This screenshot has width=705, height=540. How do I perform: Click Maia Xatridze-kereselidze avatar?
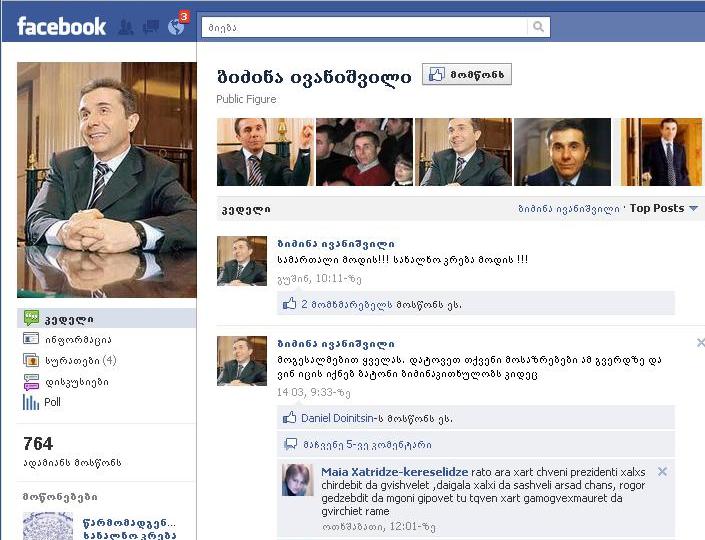click(x=298, y=480)
